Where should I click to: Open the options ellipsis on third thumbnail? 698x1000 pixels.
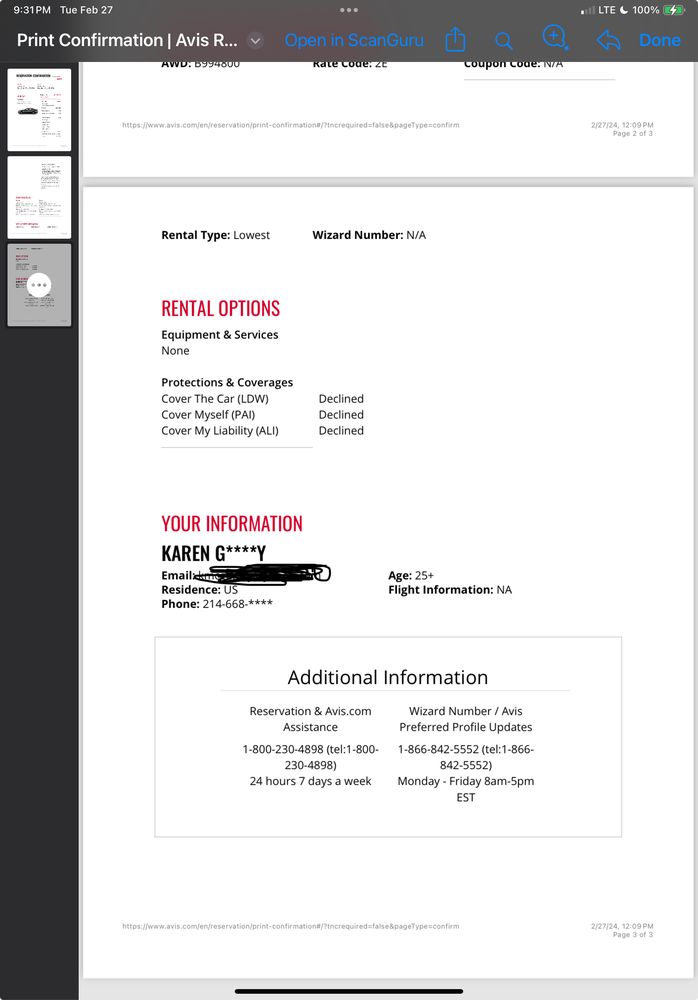tap(39, 284)
